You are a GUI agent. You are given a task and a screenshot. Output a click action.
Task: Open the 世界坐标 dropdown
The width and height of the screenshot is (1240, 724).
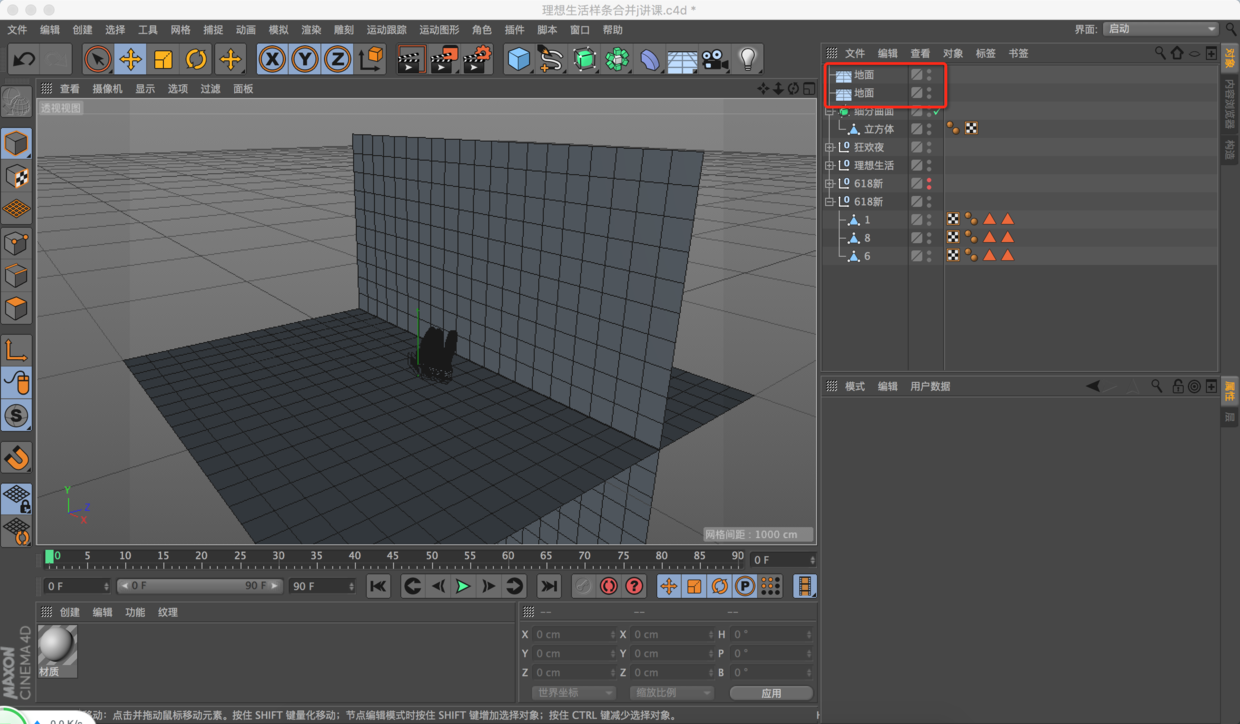point(573,692)
